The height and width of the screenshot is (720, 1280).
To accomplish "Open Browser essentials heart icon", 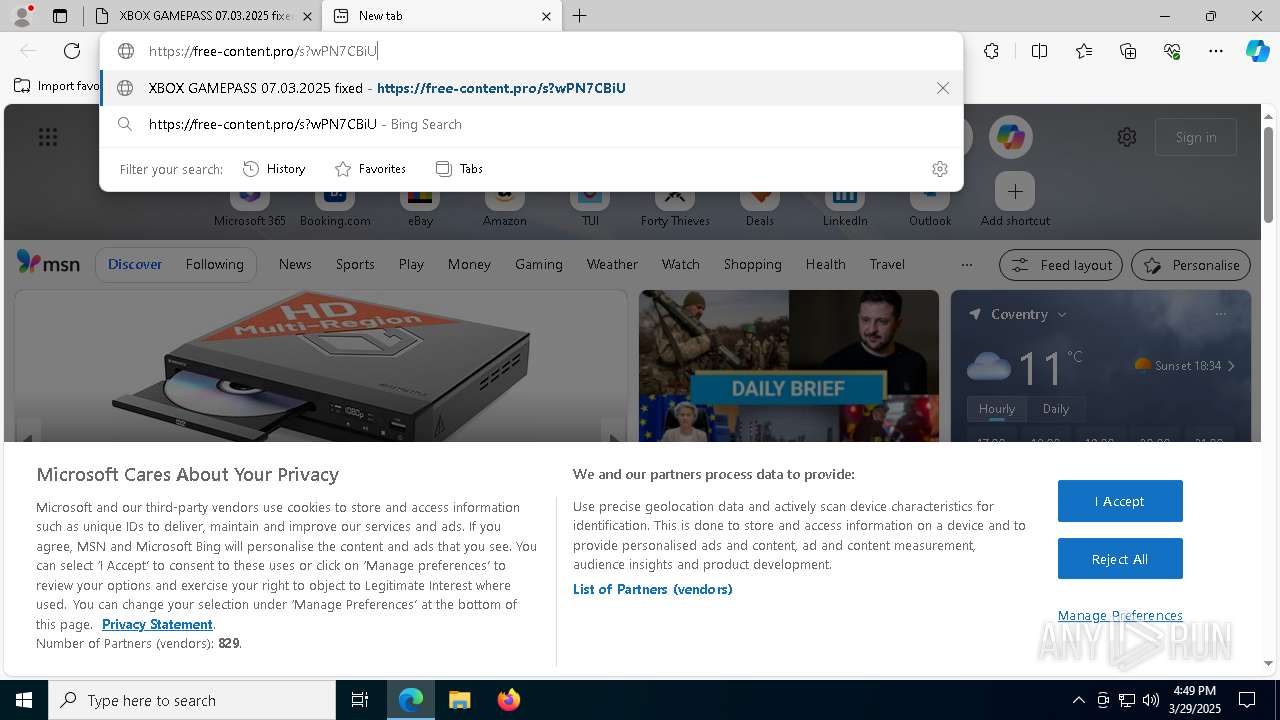I will click(1172, 51).
